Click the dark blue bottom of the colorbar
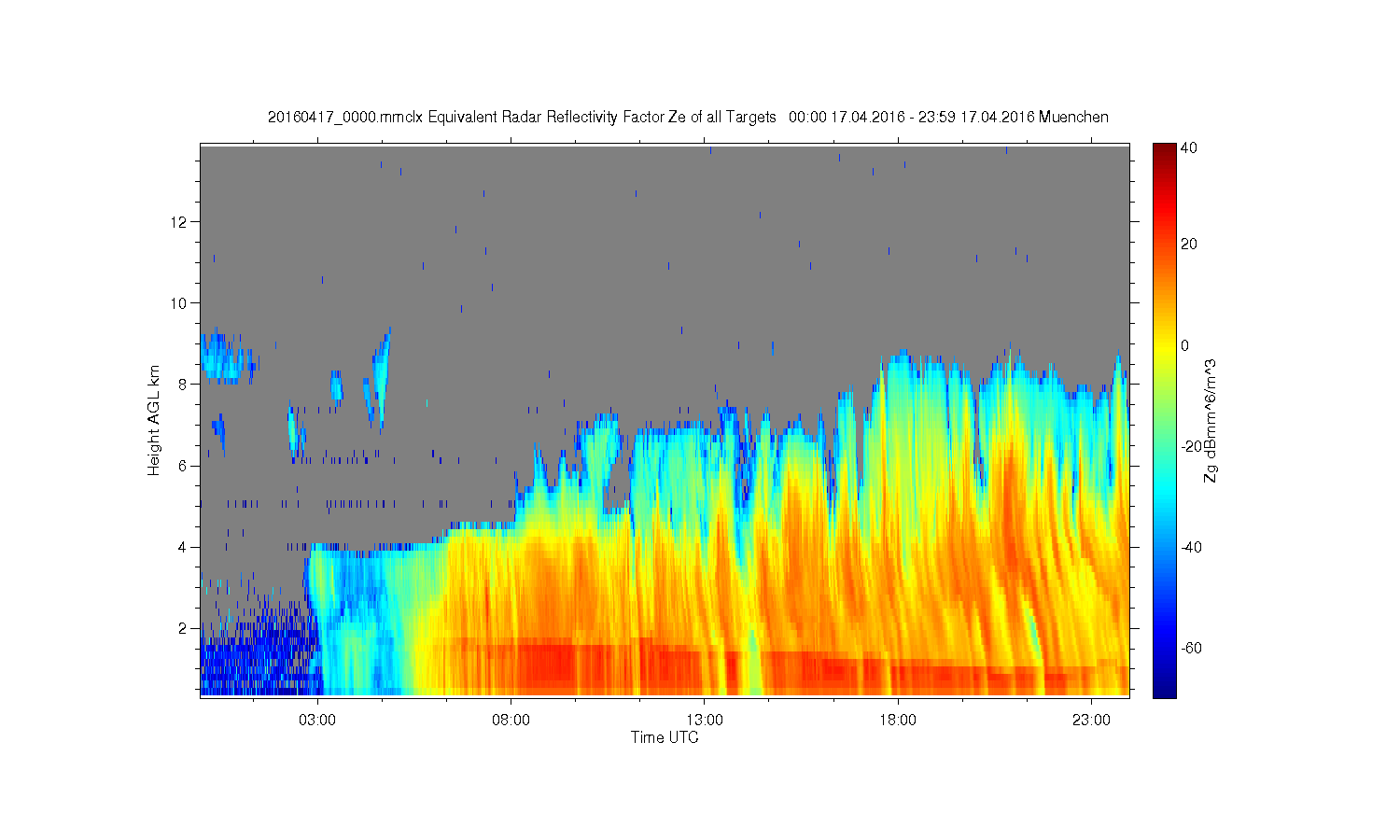 click(x=1164, y=691)
